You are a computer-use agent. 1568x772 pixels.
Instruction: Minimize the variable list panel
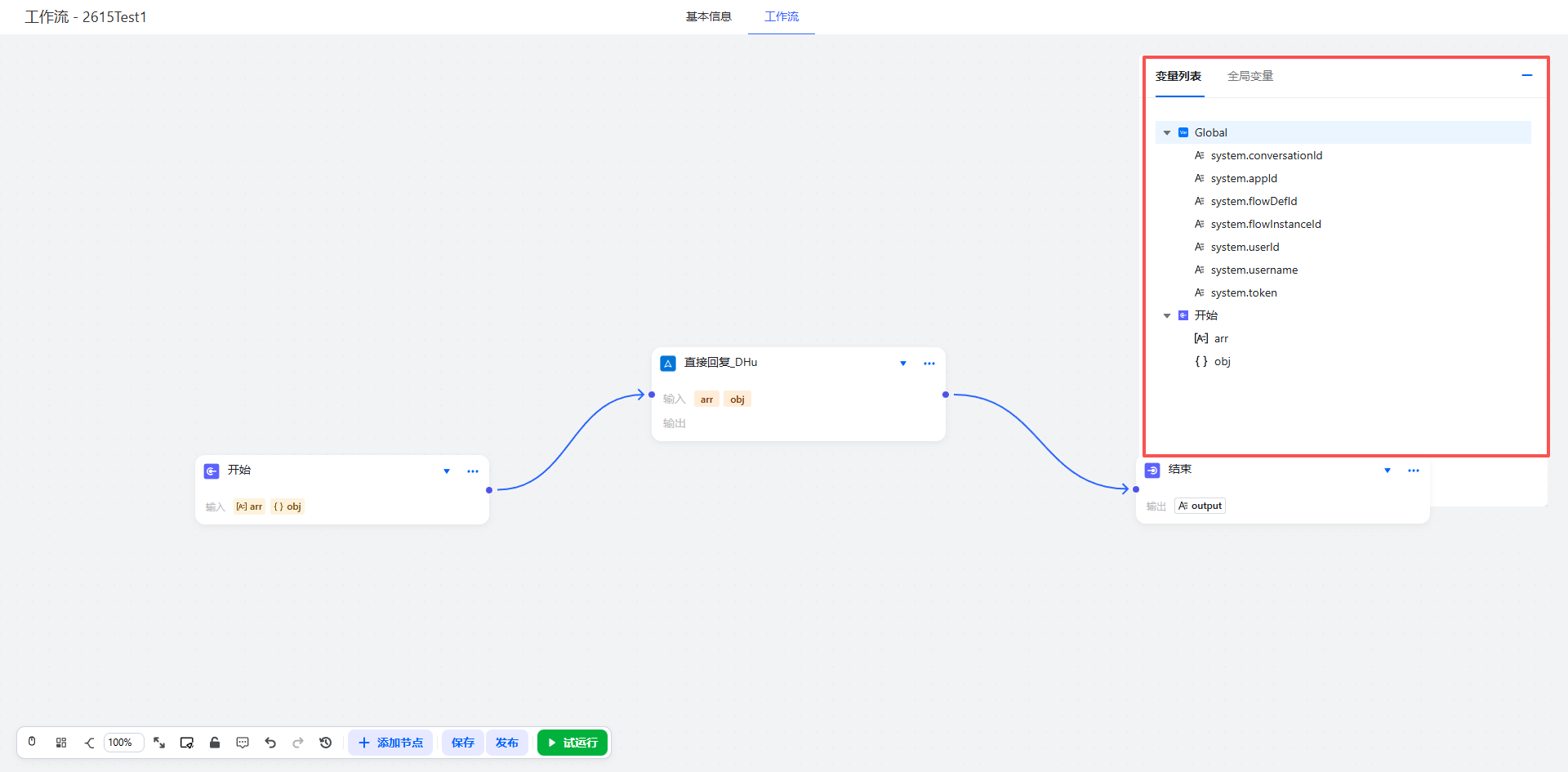[1526, 75]
